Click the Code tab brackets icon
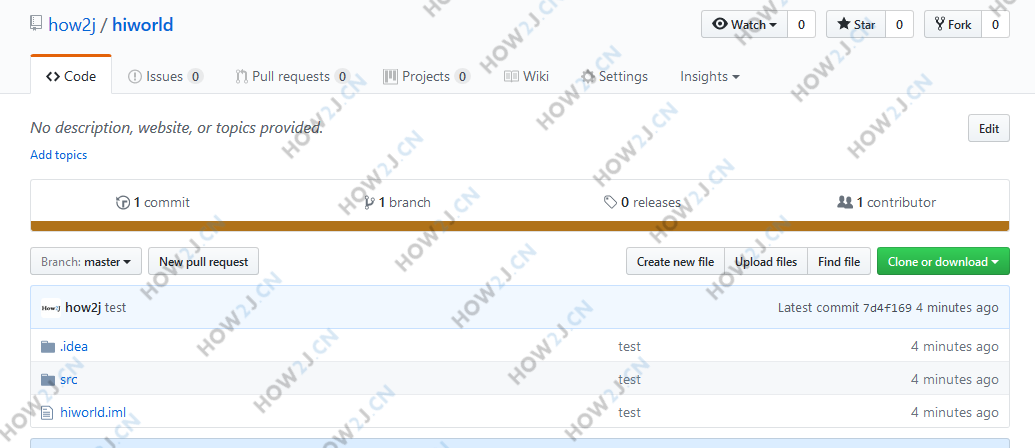The width and height of the screenshot is (1035, 448). click(53, 77)
